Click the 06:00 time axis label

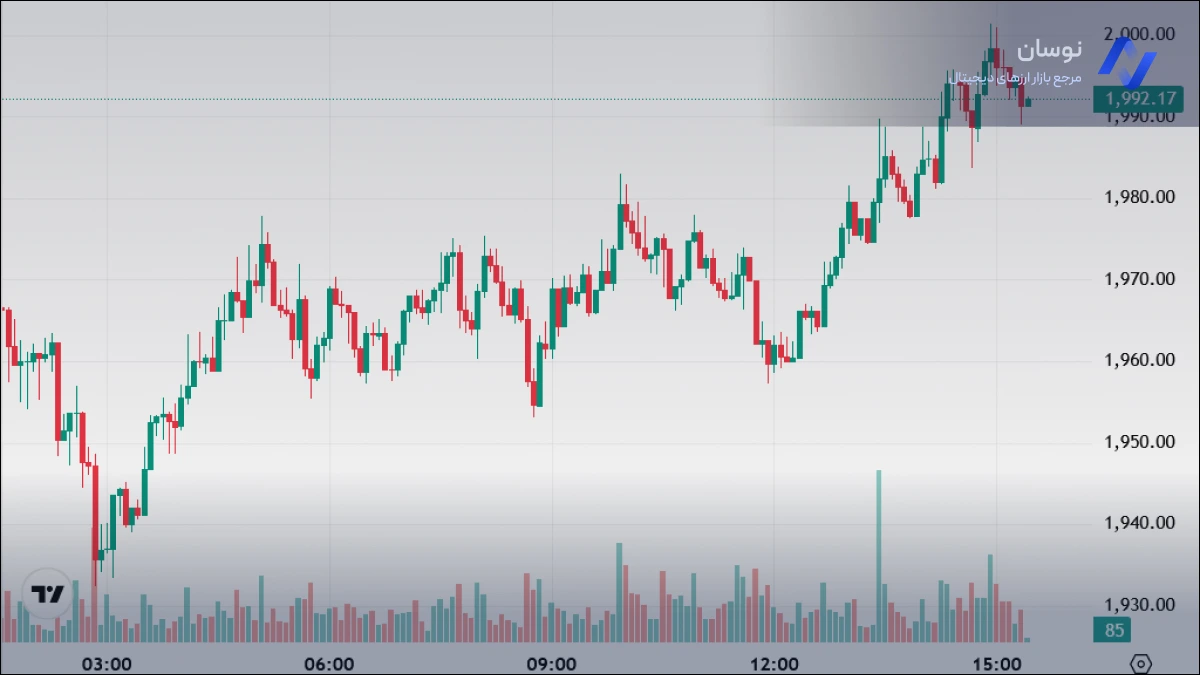pyautogui.click(x=328, y=664)
